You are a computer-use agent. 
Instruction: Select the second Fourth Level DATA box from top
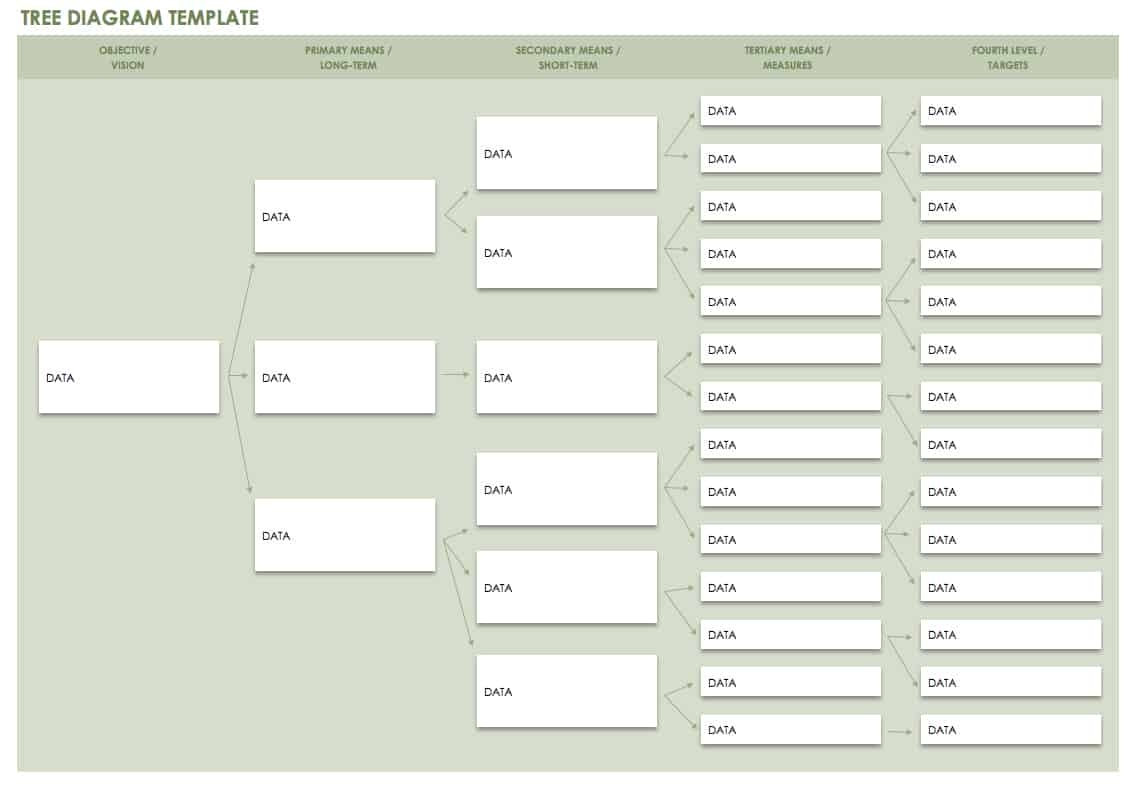click(x=1011, y=159)
